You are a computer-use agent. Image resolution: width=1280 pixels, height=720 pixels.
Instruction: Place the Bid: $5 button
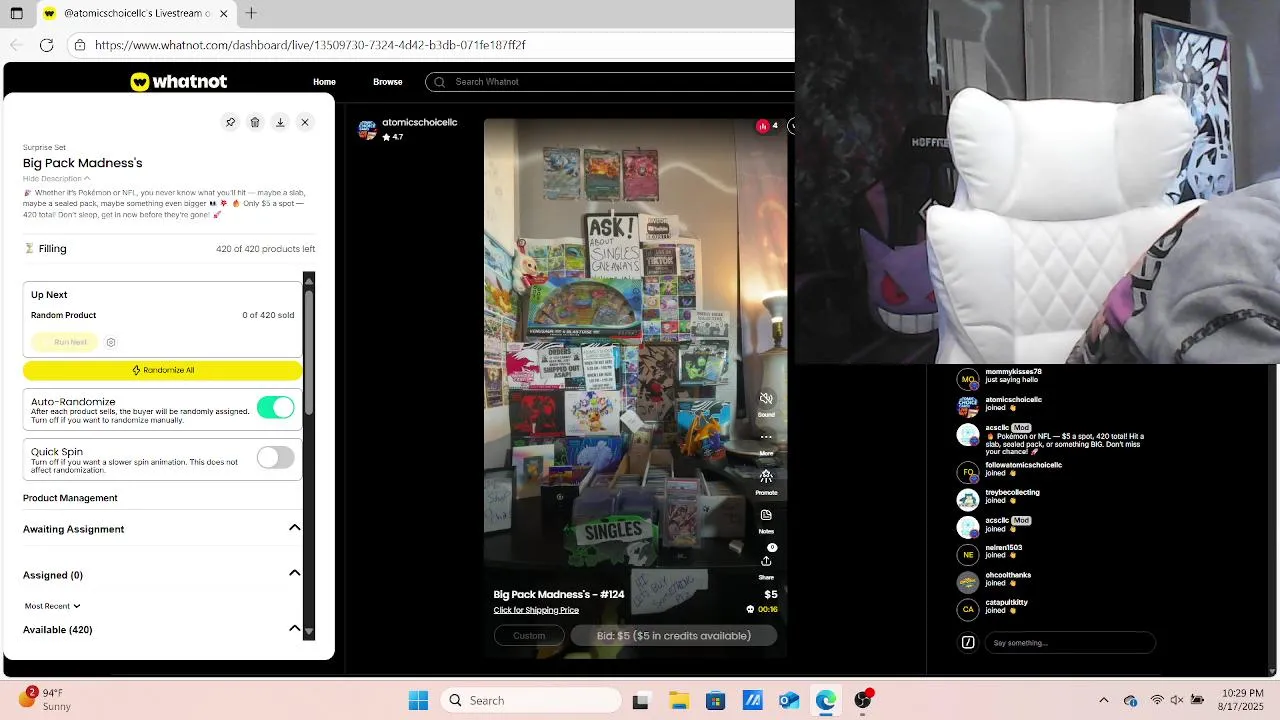674,635
